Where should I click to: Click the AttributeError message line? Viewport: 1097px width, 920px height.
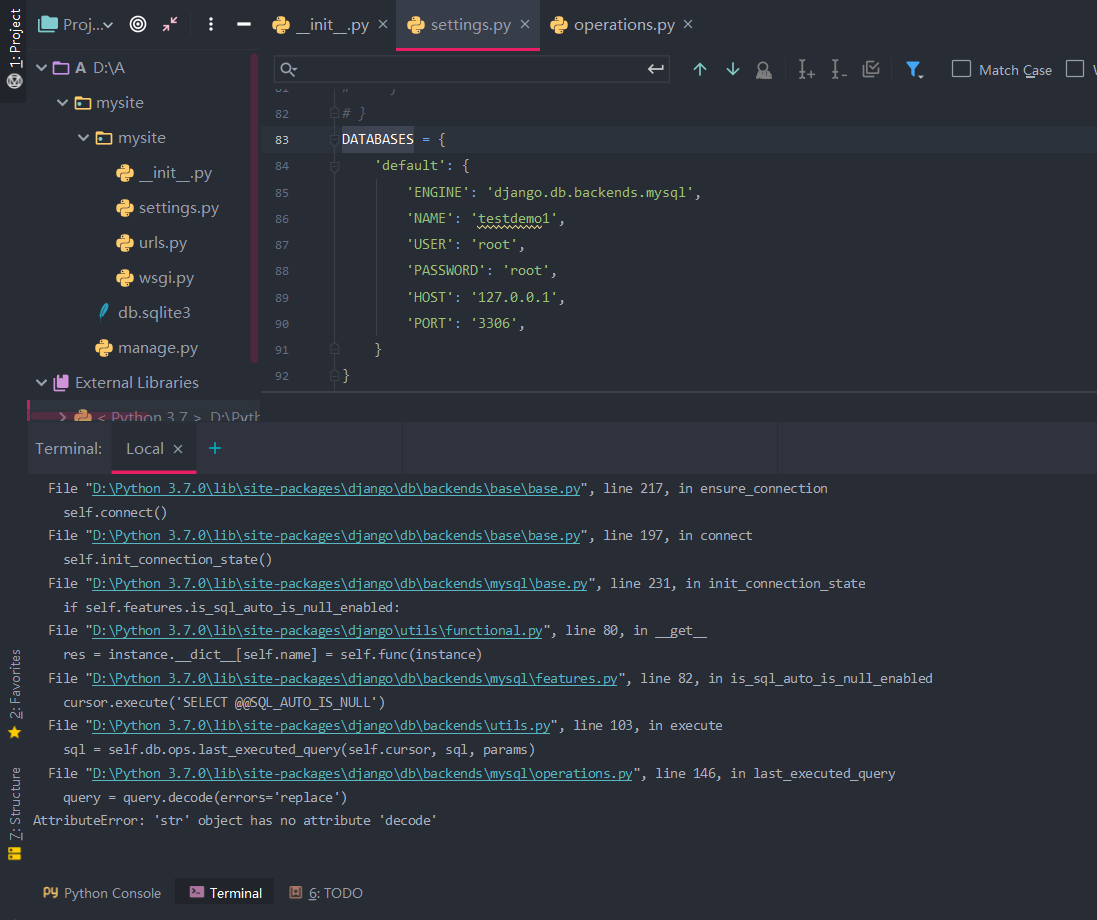(235, 821)
